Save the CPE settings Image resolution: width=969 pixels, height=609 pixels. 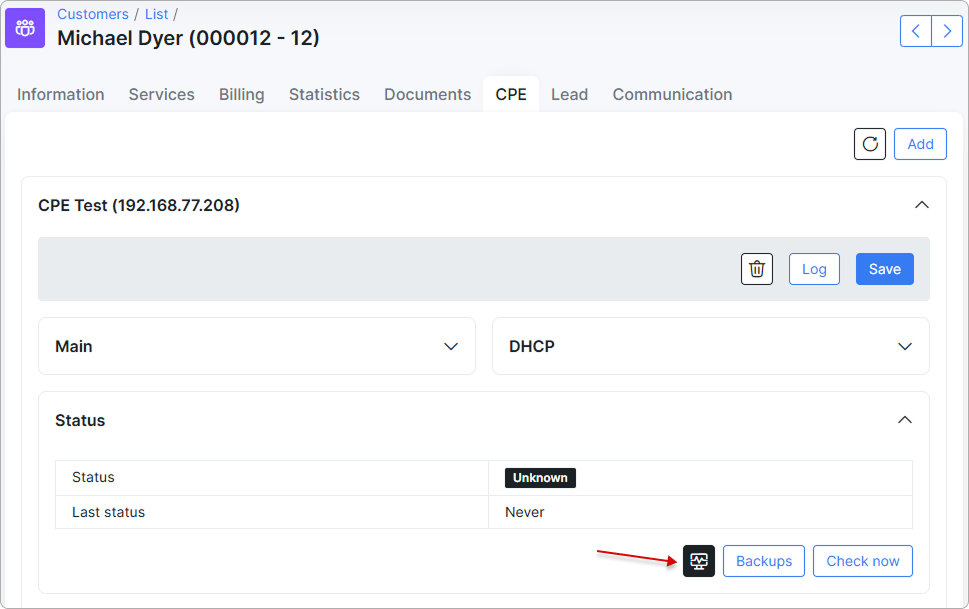884,269
